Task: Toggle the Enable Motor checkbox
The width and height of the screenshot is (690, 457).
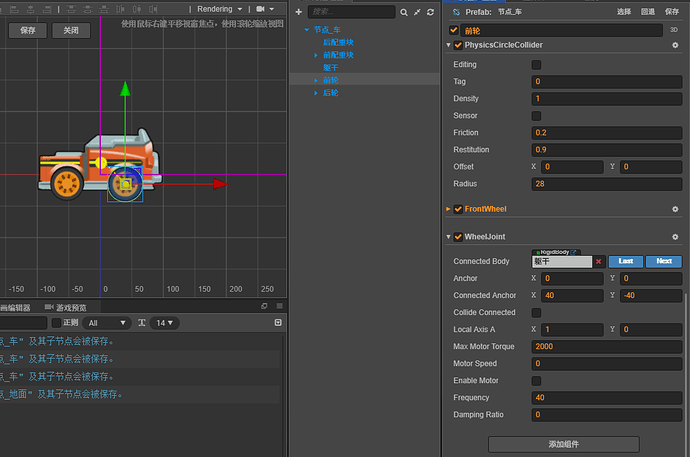Action: [537, 381]
